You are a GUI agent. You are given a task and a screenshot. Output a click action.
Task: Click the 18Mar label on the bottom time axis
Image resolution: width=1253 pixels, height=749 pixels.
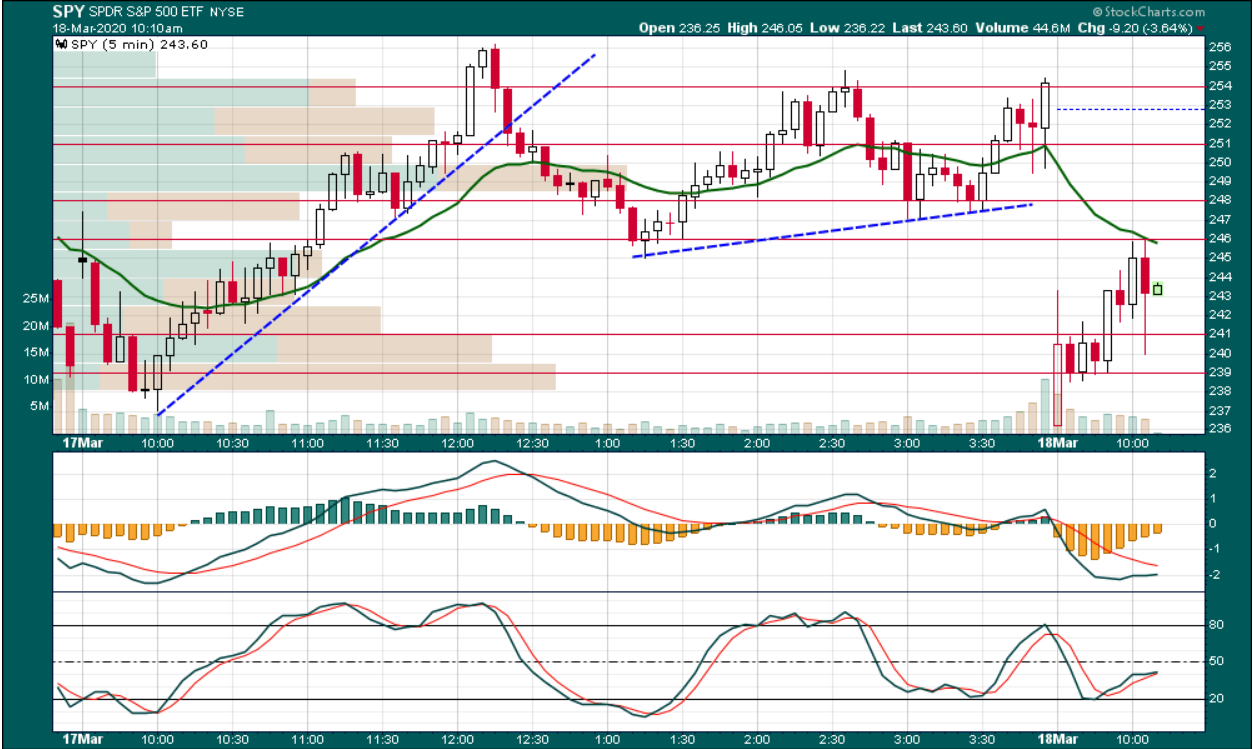pyautogui.click(x=1059, y=741)
